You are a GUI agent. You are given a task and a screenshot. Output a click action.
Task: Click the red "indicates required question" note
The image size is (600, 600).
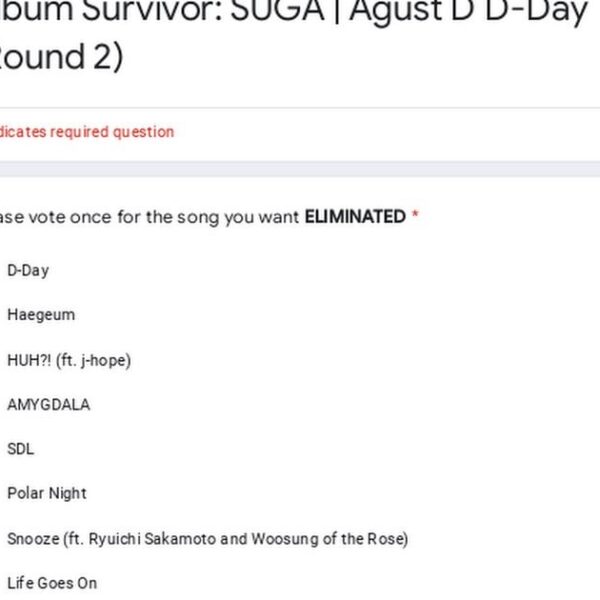87,132
